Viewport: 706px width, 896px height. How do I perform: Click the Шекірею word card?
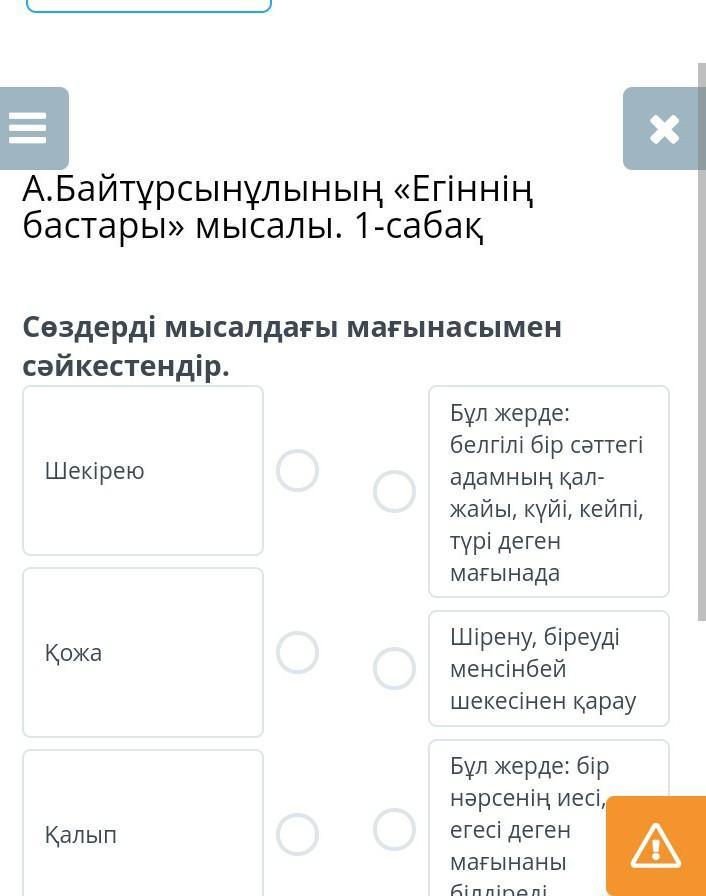(143, 470)
